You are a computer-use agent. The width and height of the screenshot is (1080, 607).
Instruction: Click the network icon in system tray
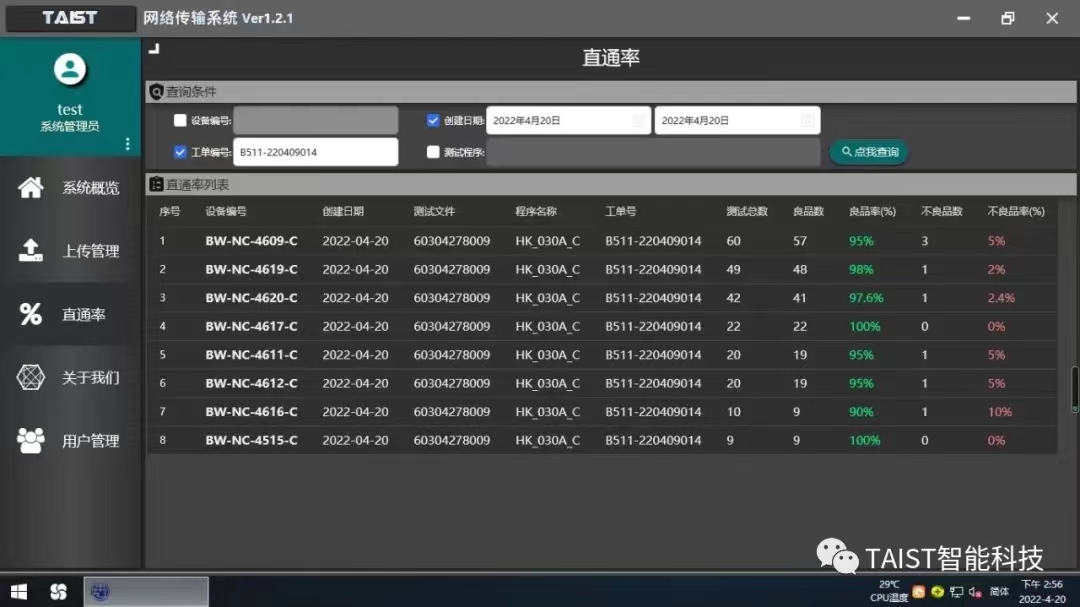coord(956,591)
